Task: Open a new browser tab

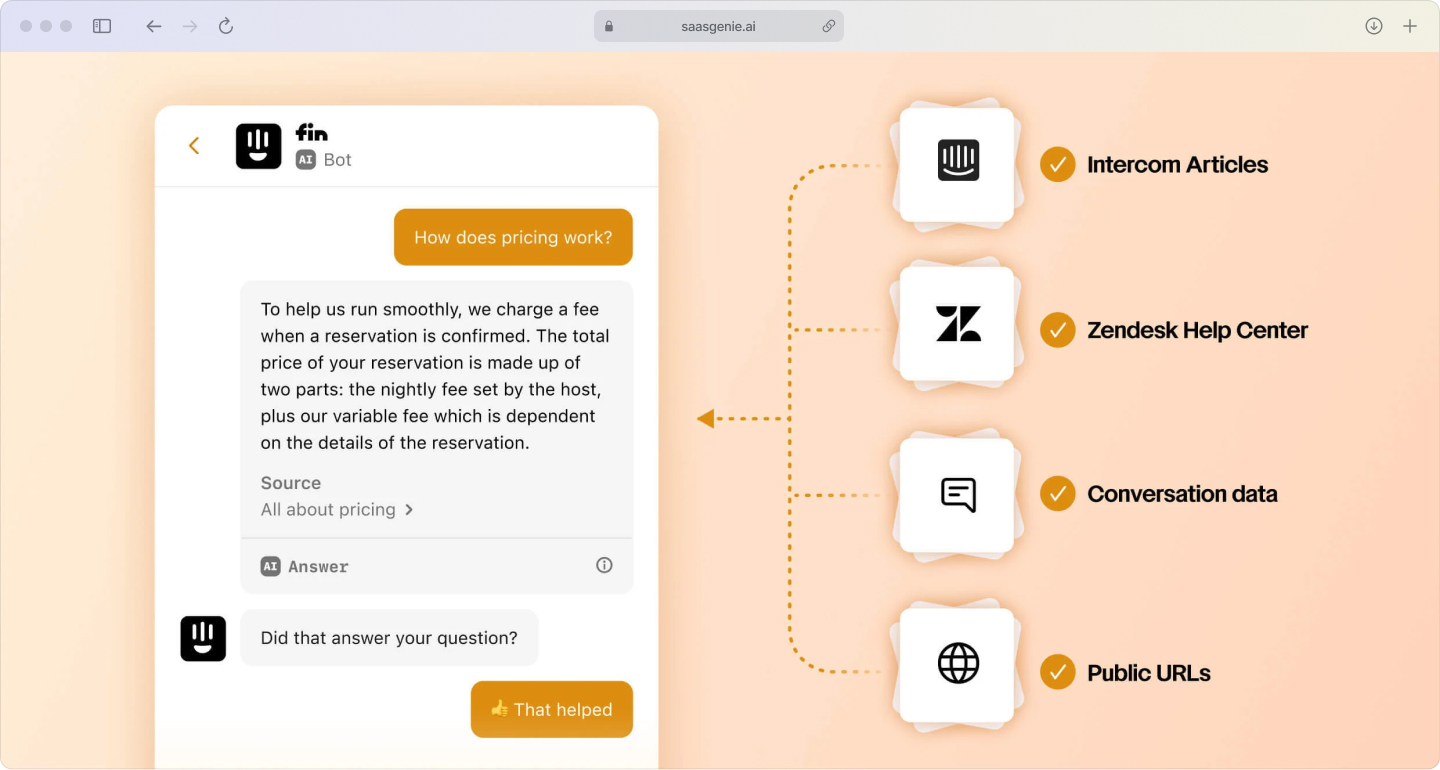Action: tap(1412, 25)
